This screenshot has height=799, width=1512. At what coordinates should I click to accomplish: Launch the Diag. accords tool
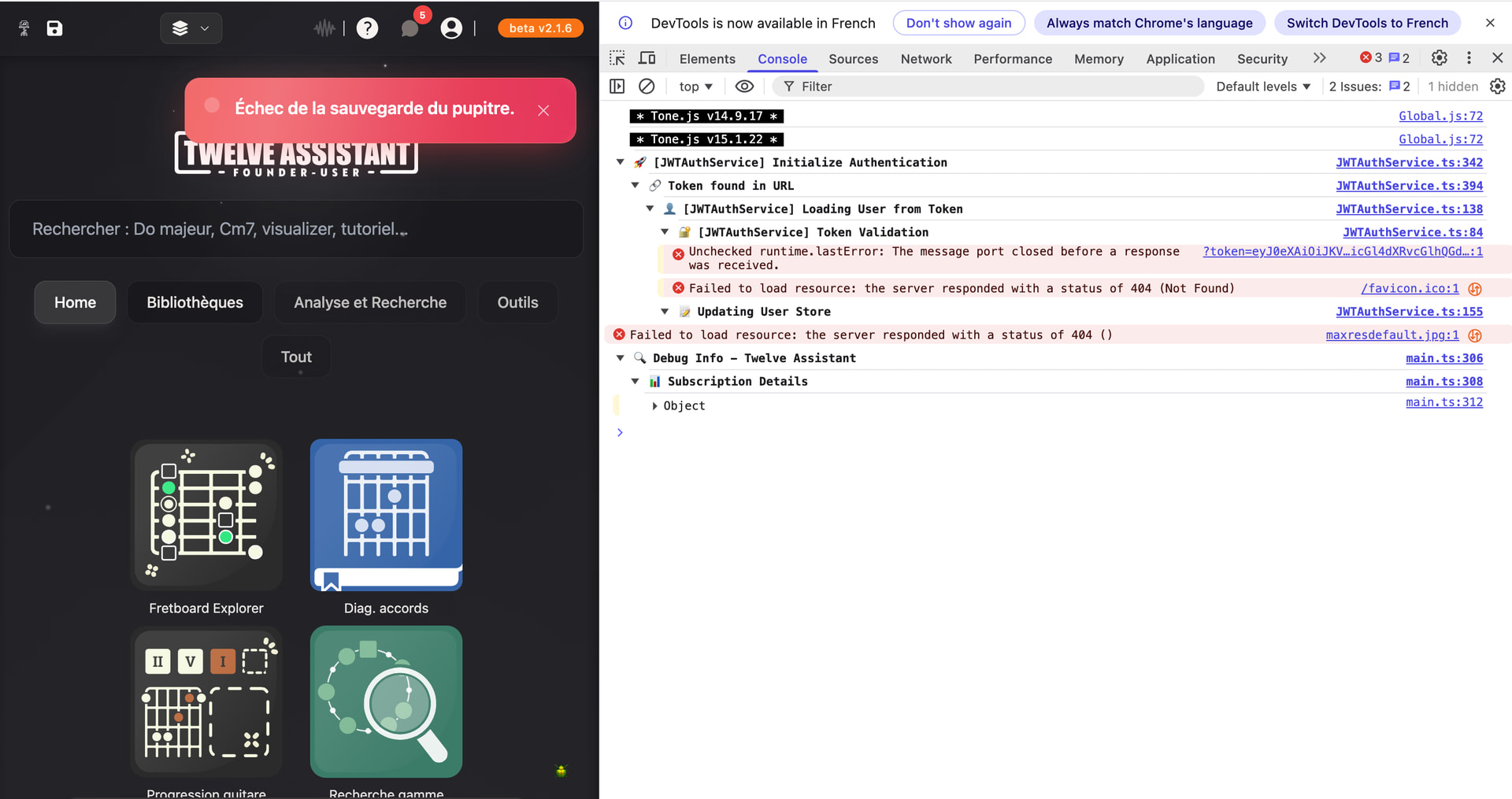tap(386, 516)
